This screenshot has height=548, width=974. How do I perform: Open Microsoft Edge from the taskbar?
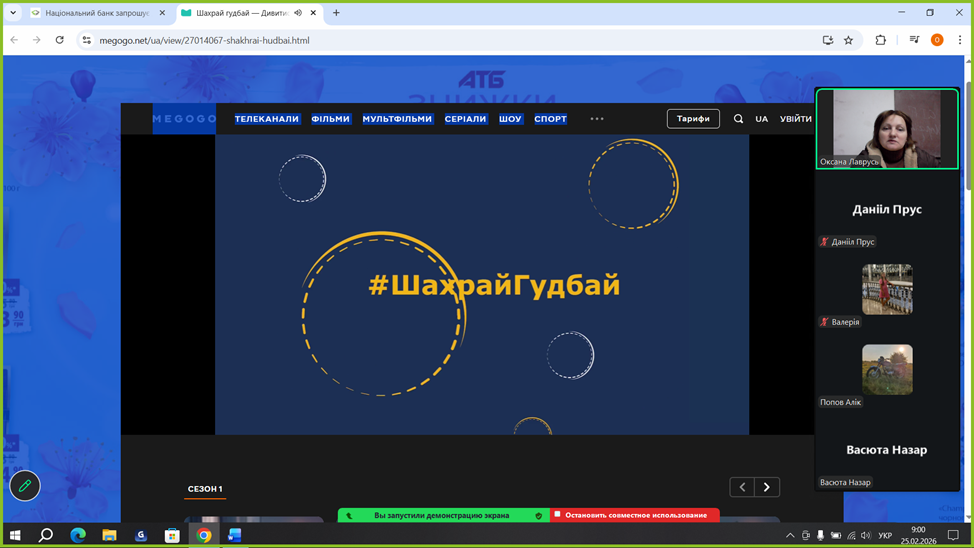78,535
